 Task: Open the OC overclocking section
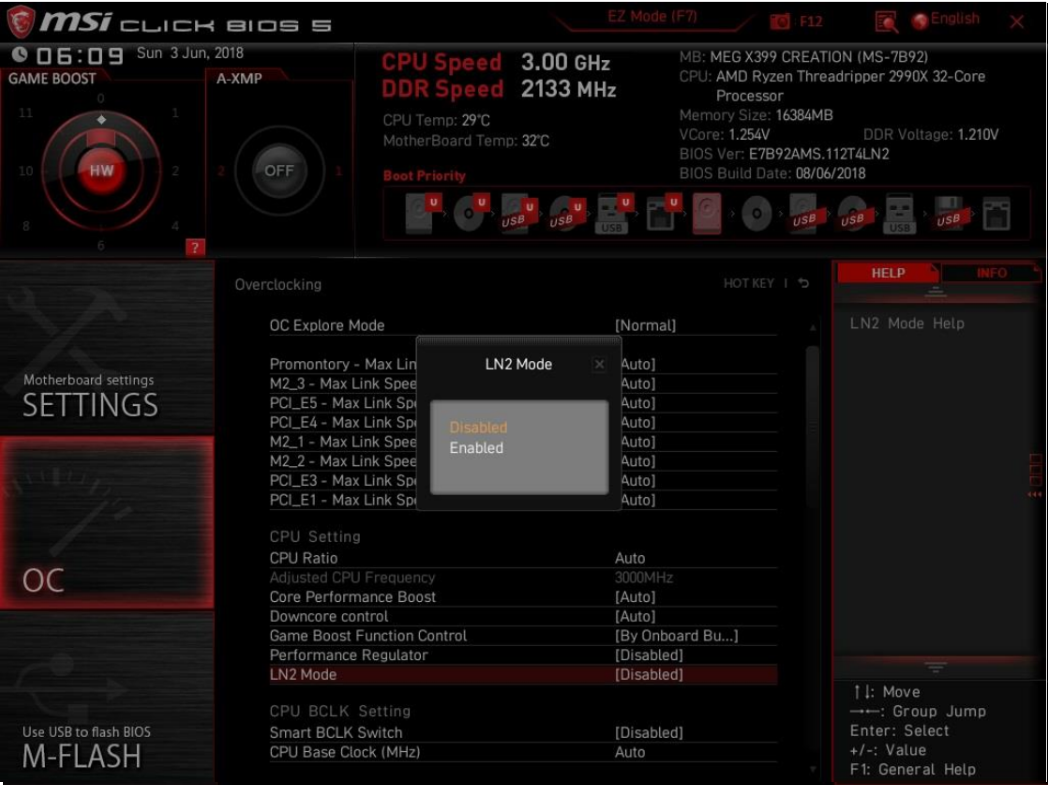(x=107, y=522)
